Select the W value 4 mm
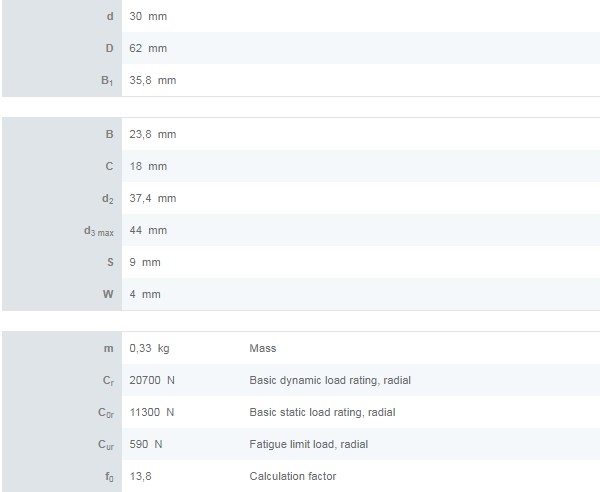The width and height of the screenshot is (600, 492). [145, 294]
